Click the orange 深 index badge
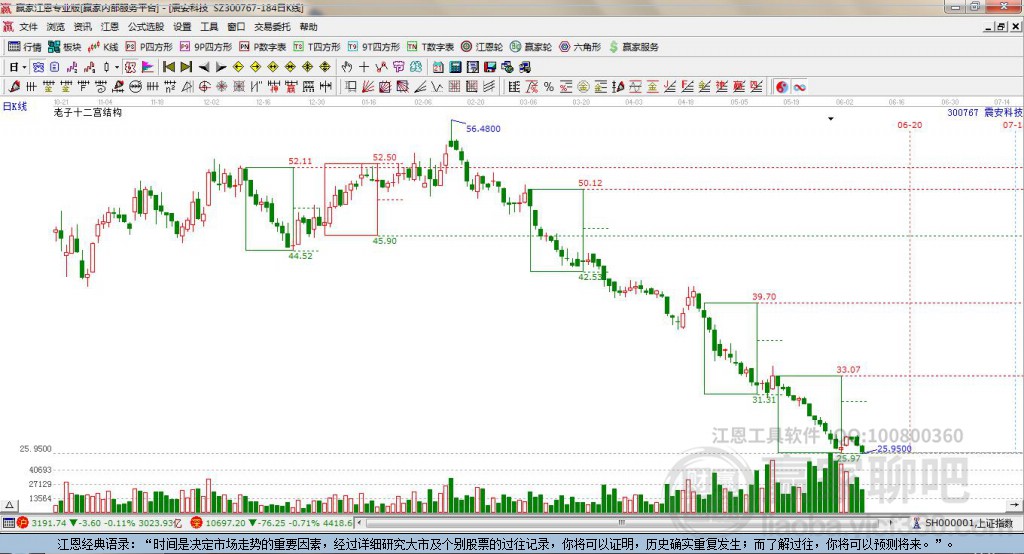This screenshot has height=554, width=1024. 196,523
